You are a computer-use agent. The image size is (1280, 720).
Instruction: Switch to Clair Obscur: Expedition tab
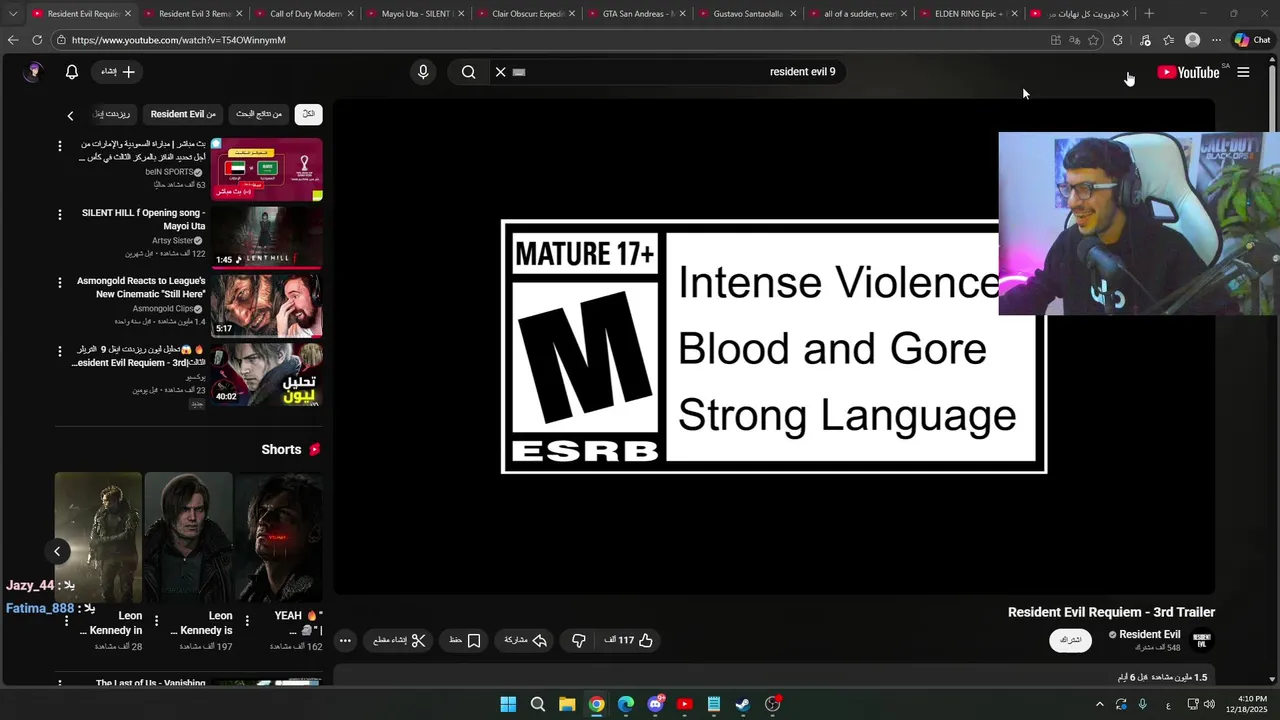tap(525, 13)
